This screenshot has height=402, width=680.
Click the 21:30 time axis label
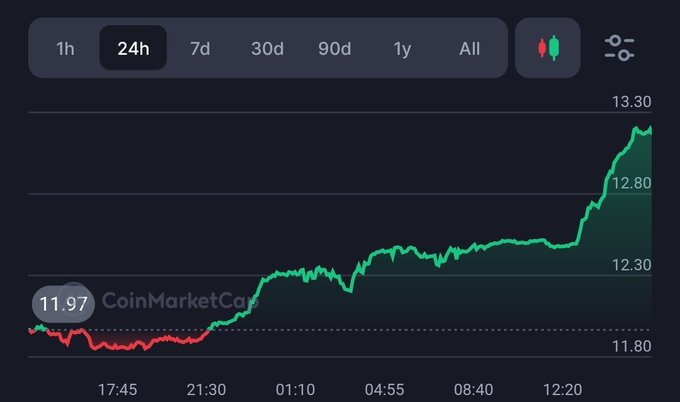pos(206,389)
